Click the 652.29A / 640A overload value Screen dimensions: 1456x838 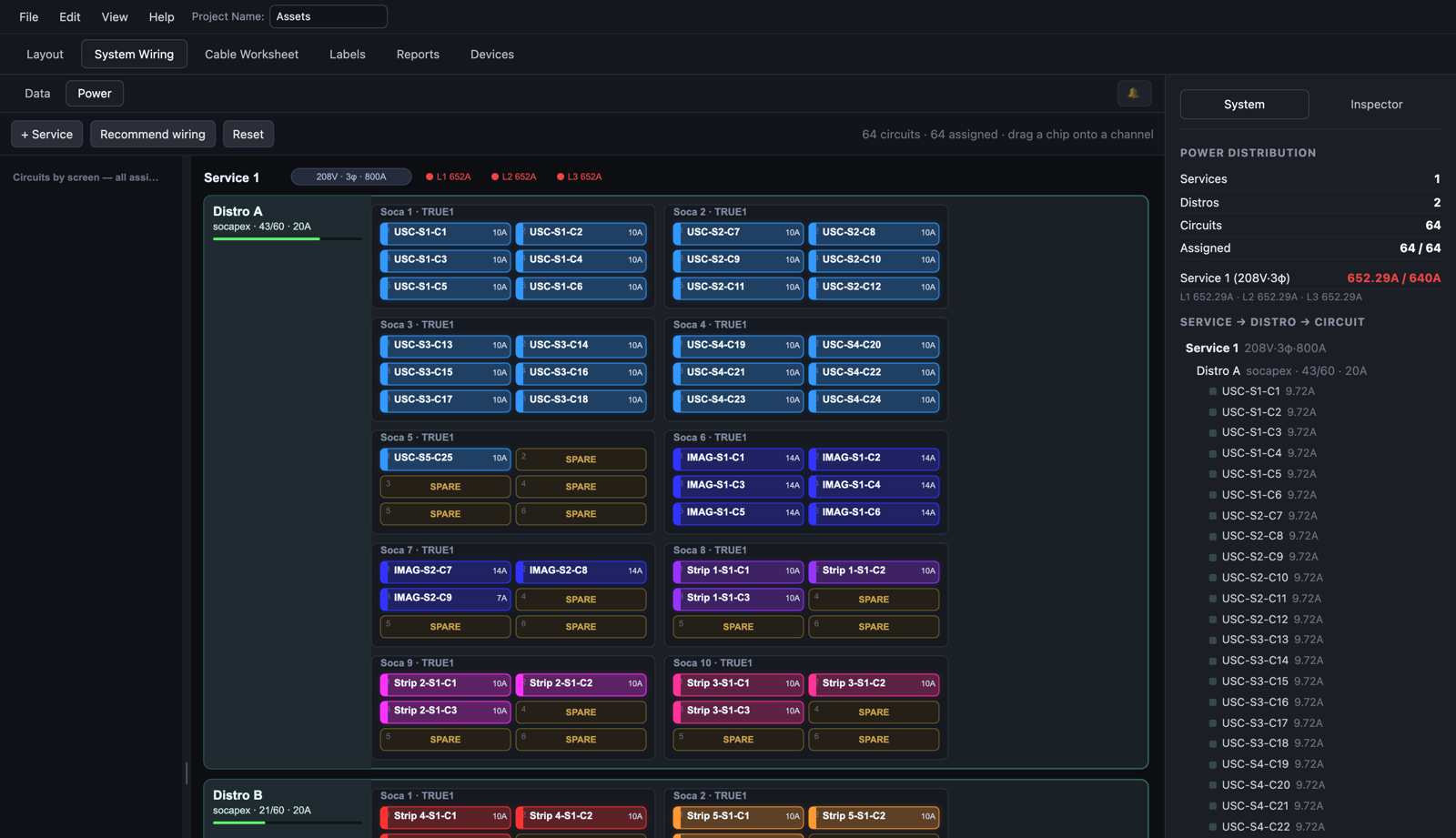[x=1394, y=278]
